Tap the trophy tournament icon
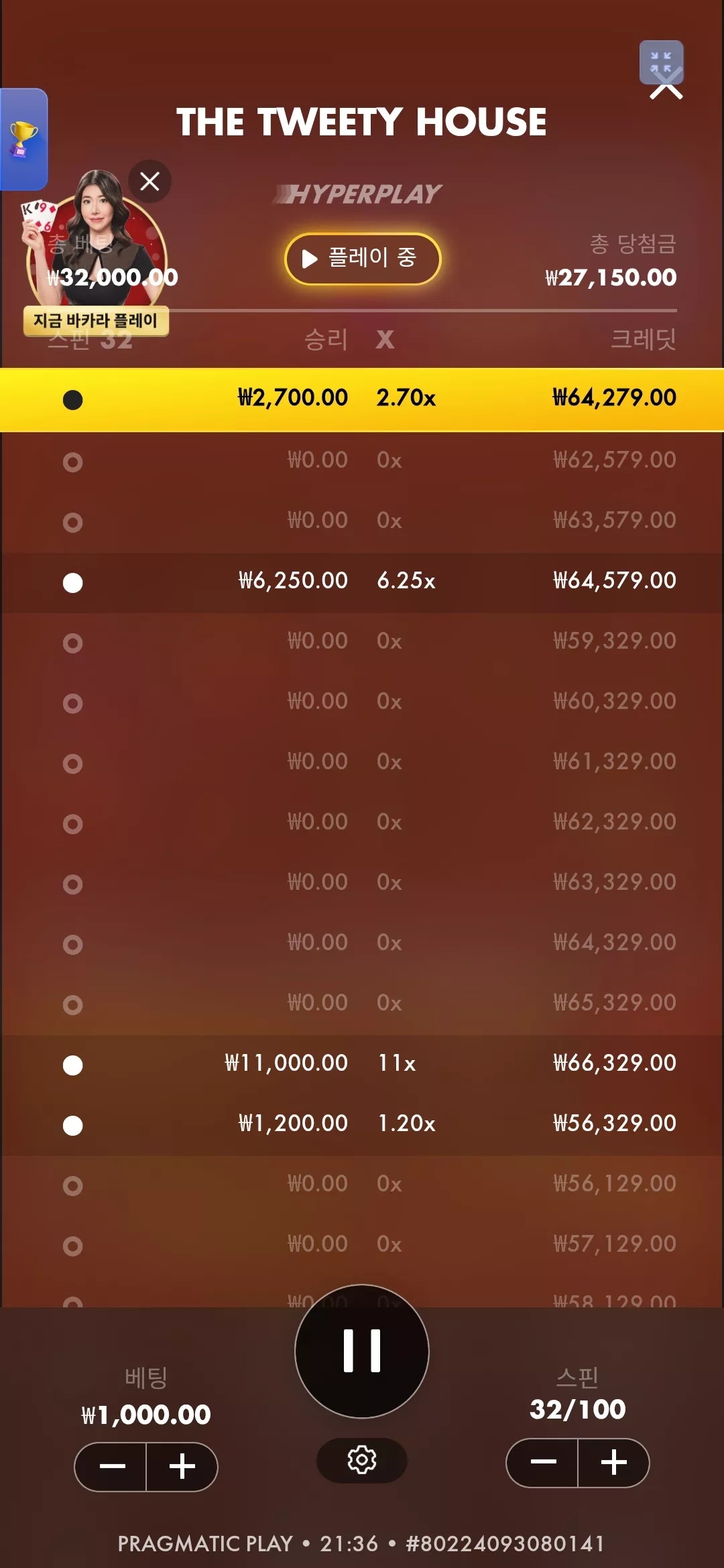Viewport: 724px width, 1568px height. coord(23,139)
